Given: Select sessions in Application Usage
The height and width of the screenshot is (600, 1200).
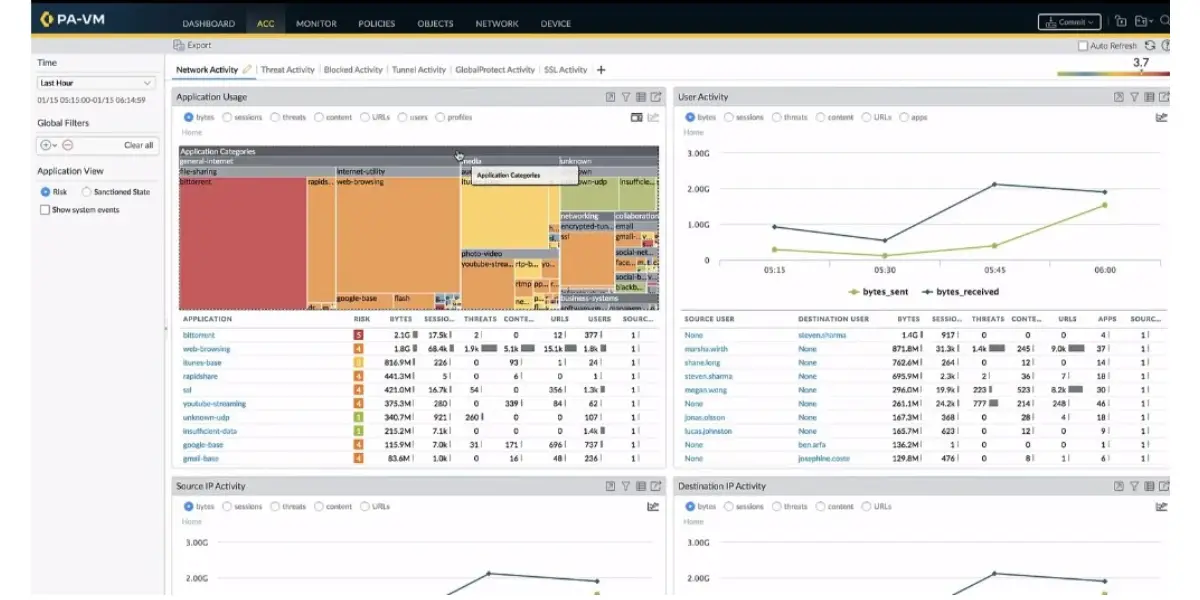Looking at the screenshot, I should click(227, 117).
